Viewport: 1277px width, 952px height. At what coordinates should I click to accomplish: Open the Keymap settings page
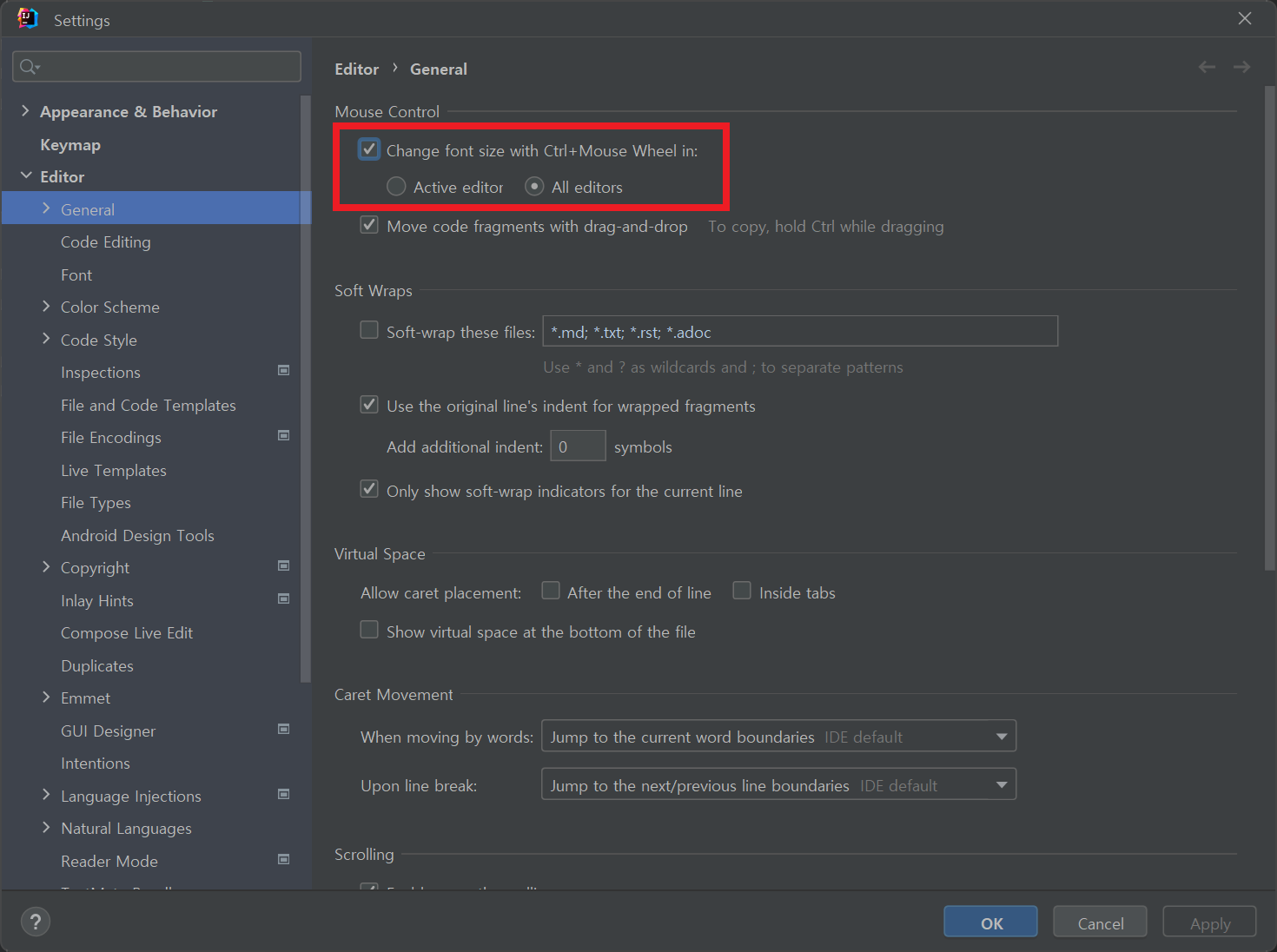pos(70,145)
